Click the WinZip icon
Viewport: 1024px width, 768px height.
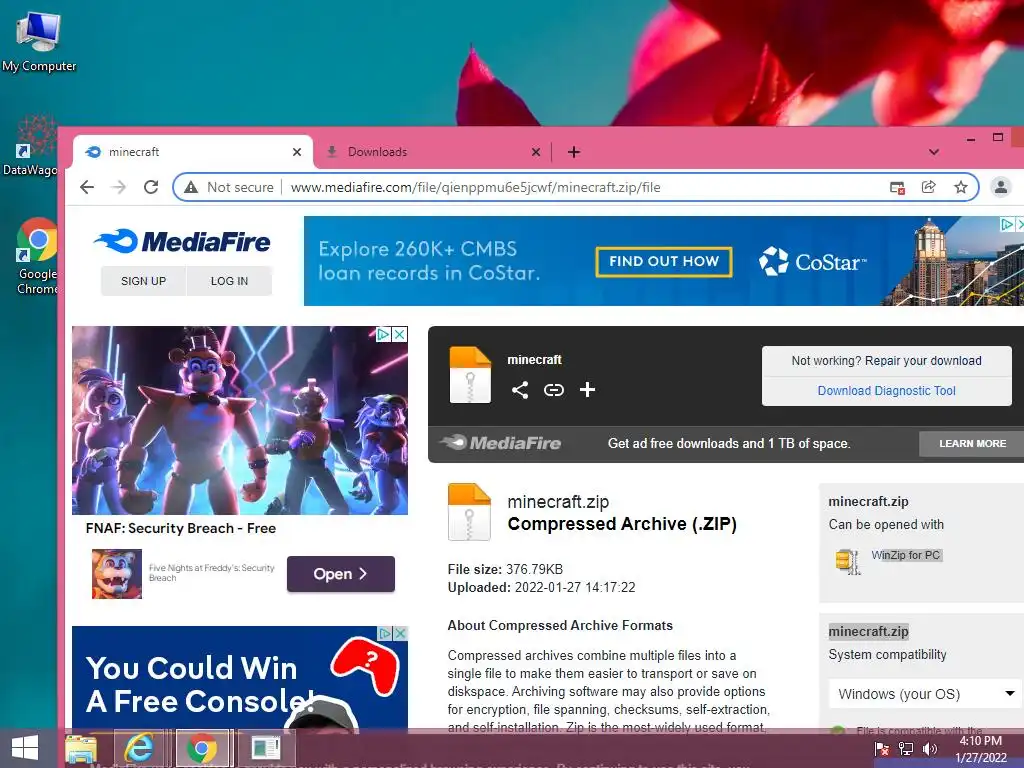[847, 562]
